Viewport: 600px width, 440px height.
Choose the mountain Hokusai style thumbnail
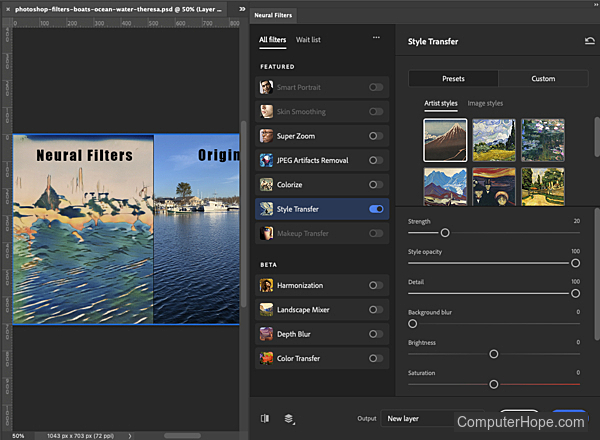point(445,140)
